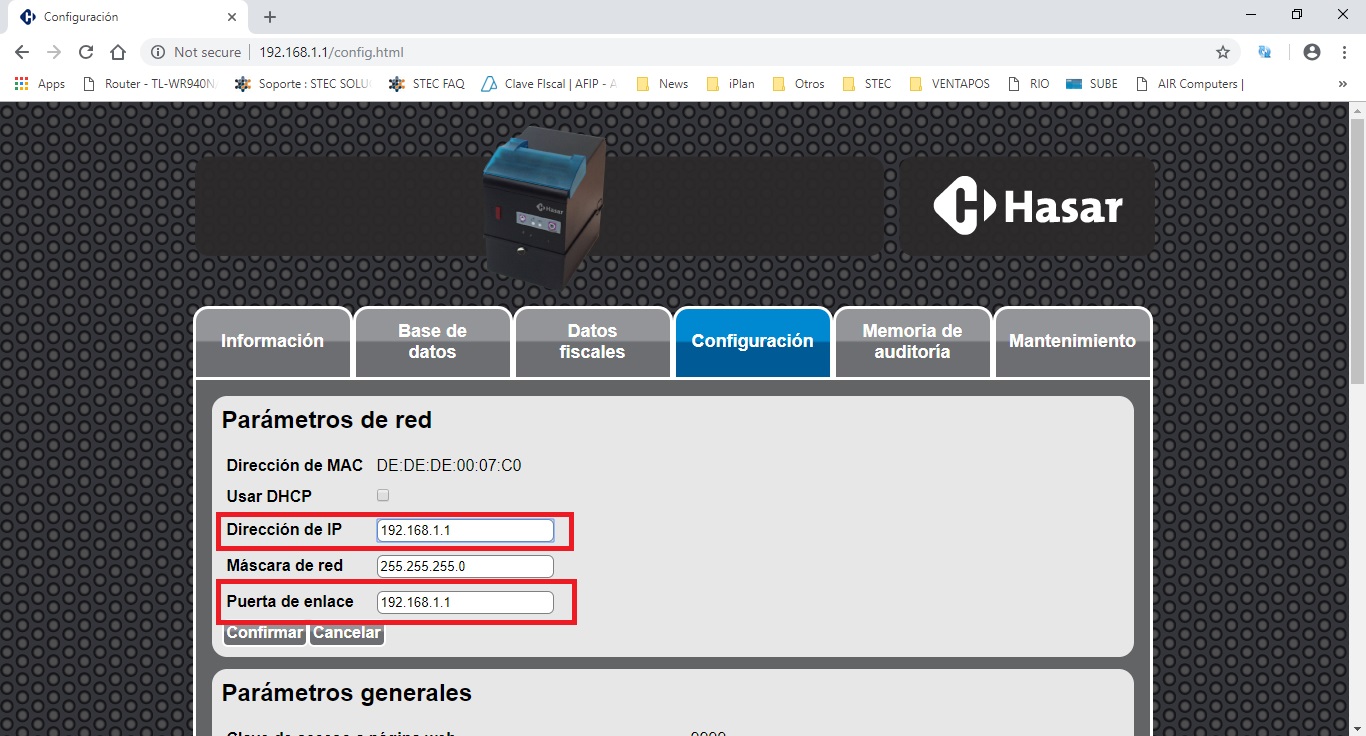Screen dimensions: 1366x736
Task: Click the Hasar logo
Action: click(1027, 206)
